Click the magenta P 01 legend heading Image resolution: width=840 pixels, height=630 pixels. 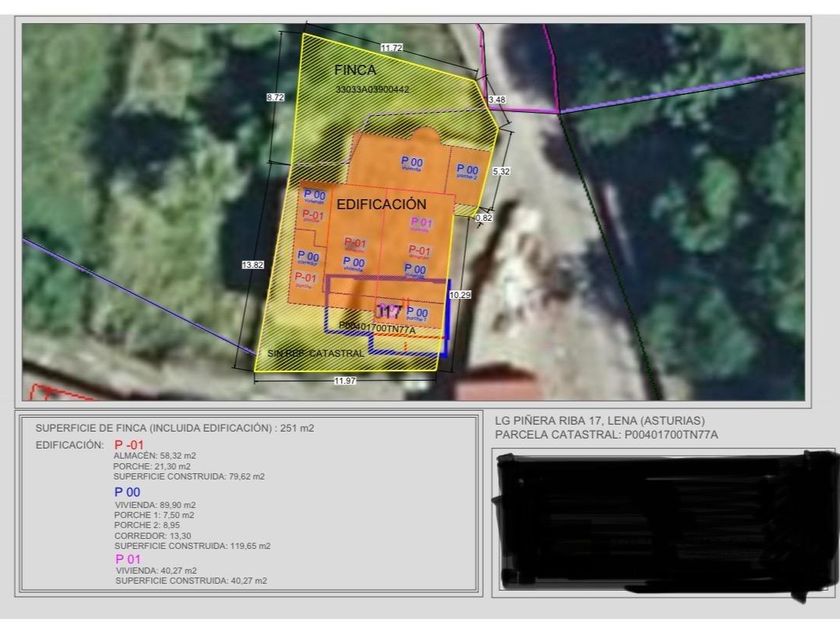(129, 559)
